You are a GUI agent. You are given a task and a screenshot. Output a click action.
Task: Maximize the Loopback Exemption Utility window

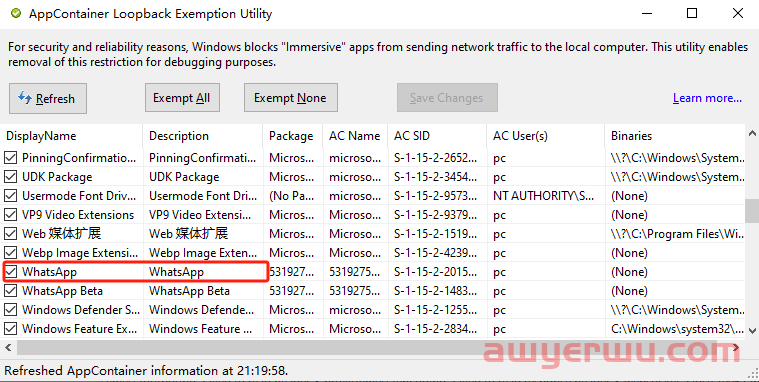pos(692,14)
